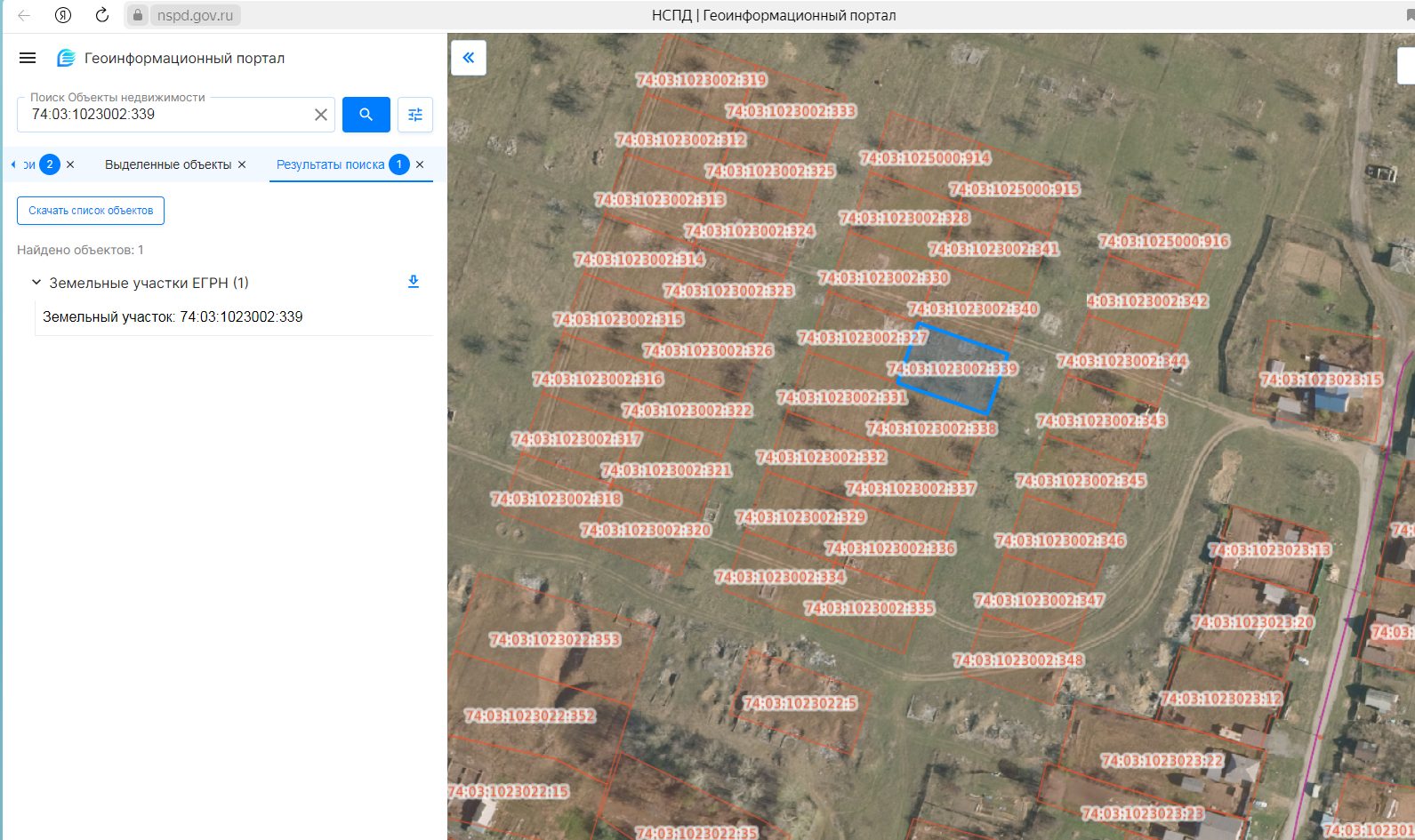Close the Выделенные объекты tab

pyautogui.click(x=242, y=164)
